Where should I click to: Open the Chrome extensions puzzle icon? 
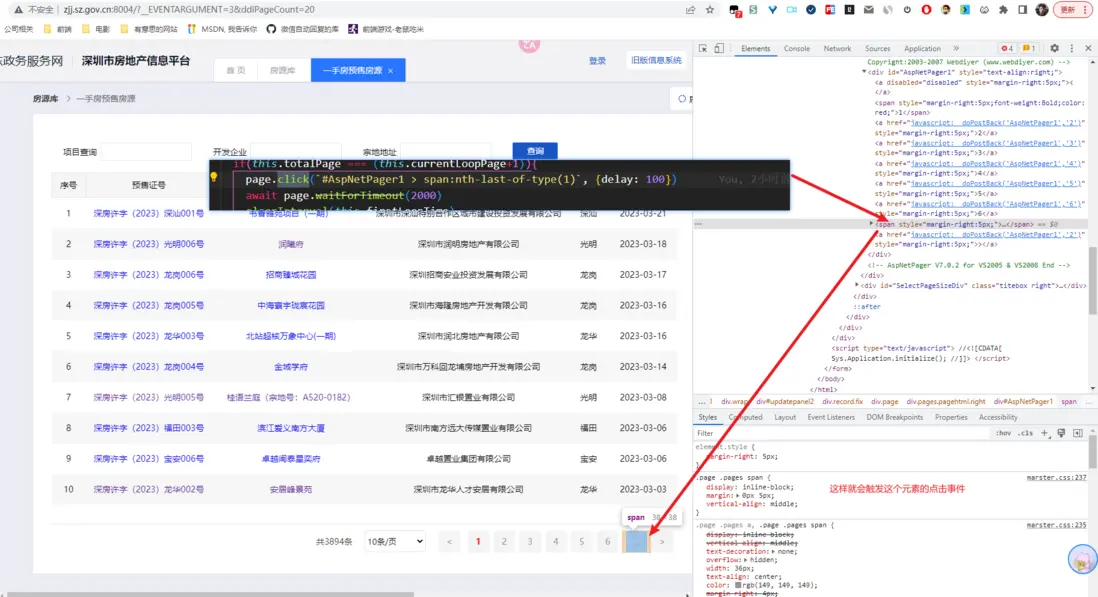(x=1003, y=10)
